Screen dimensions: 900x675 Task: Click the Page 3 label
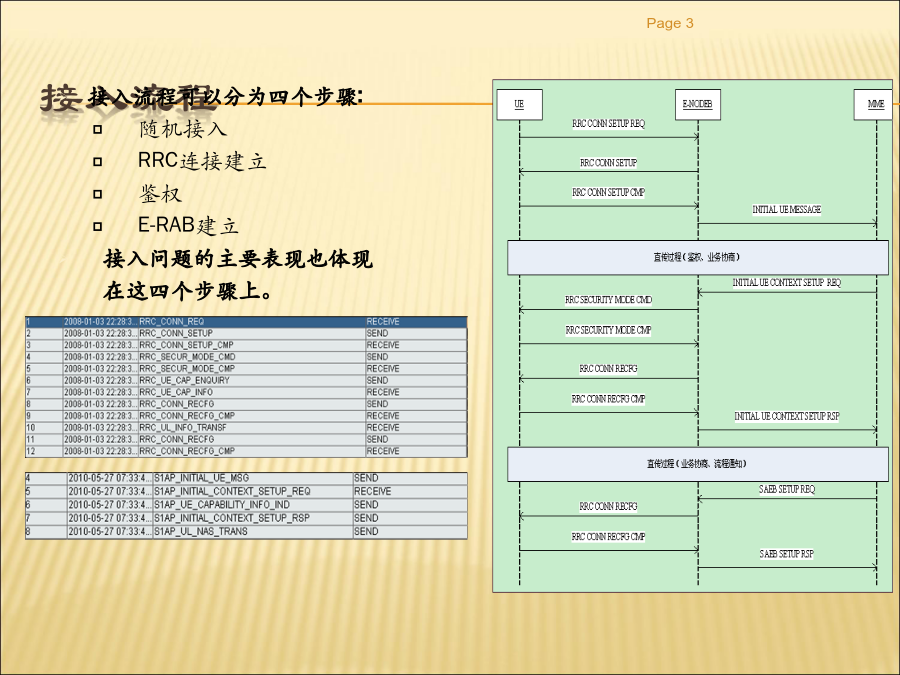(670, 23)
